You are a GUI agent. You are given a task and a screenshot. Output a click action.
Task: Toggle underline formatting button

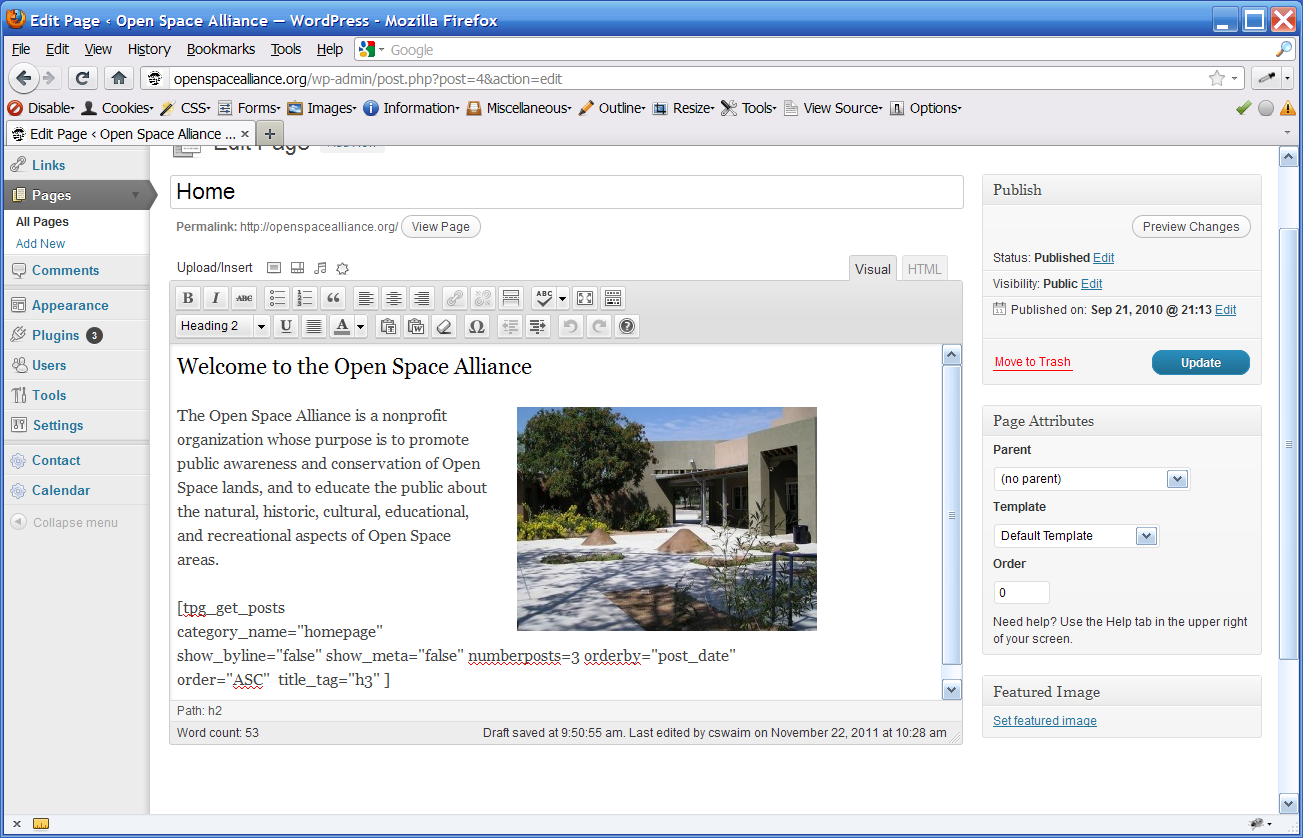tap(286, 326)
